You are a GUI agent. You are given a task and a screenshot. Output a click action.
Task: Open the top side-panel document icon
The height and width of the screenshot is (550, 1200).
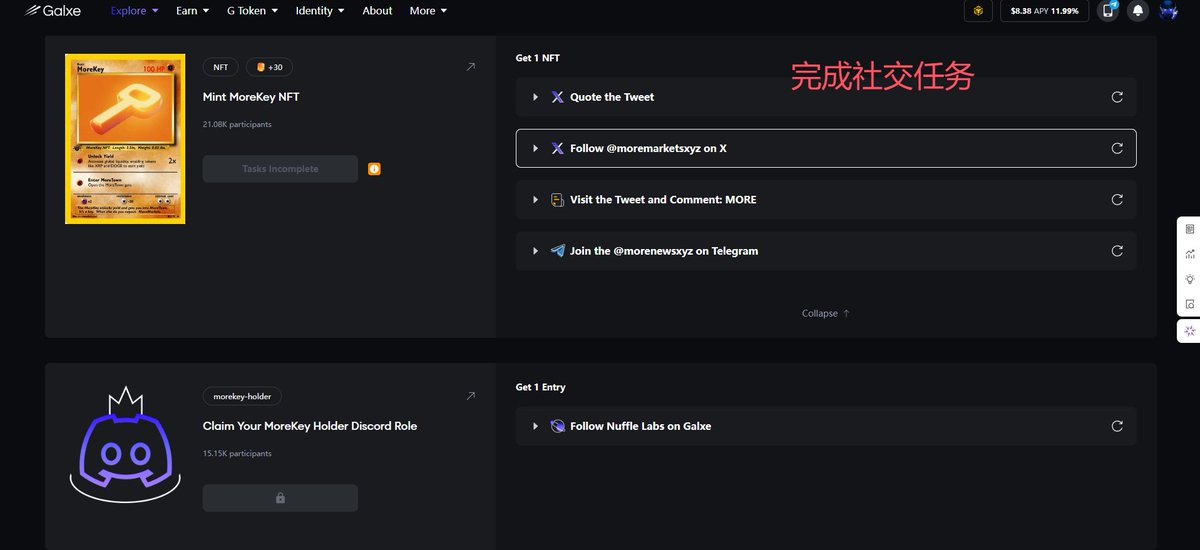pyautogui.click(x=1190, y=228)
